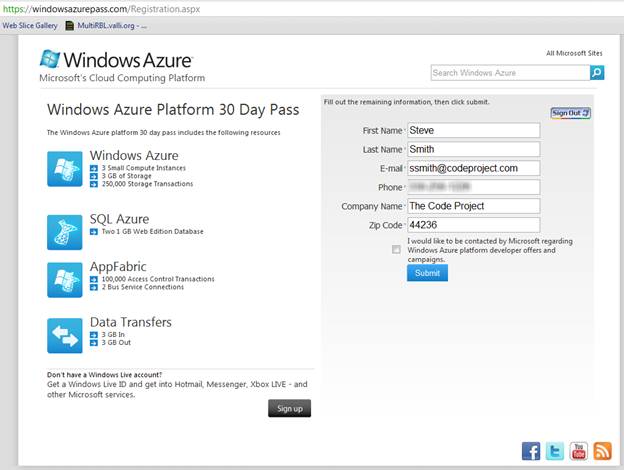Open the YouTube icon link

point(579,451)
